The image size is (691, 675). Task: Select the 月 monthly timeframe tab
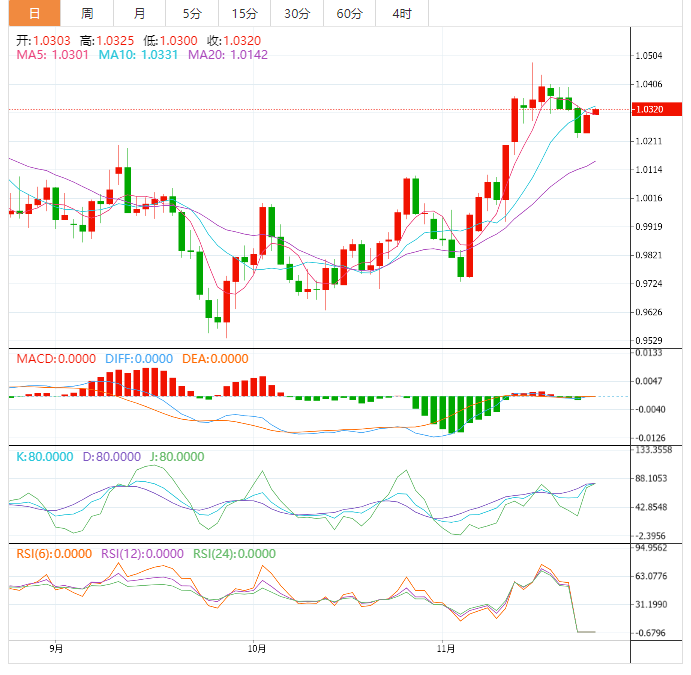(139, 13)
